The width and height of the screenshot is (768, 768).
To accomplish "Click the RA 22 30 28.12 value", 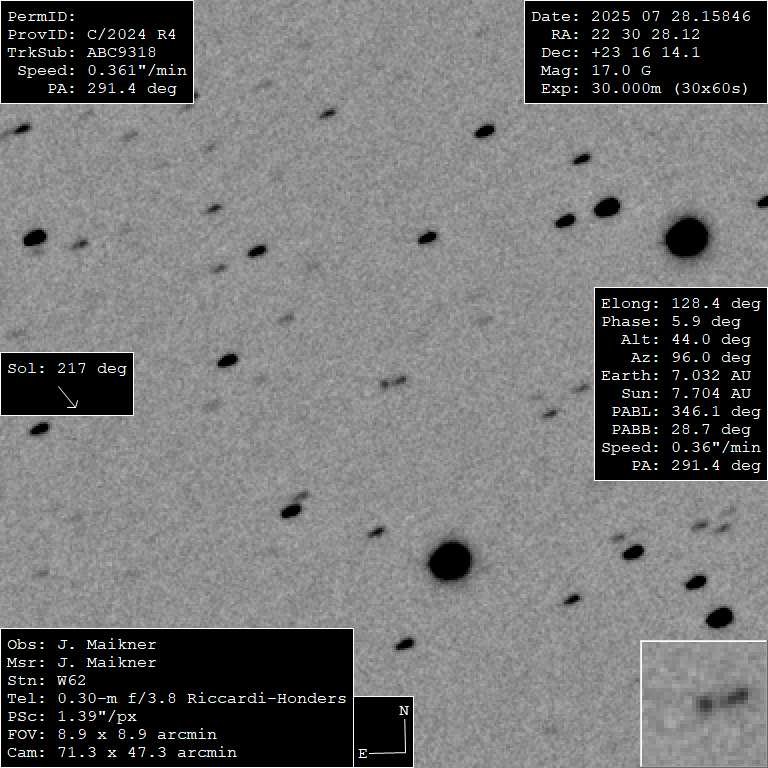I will point(646,35).
